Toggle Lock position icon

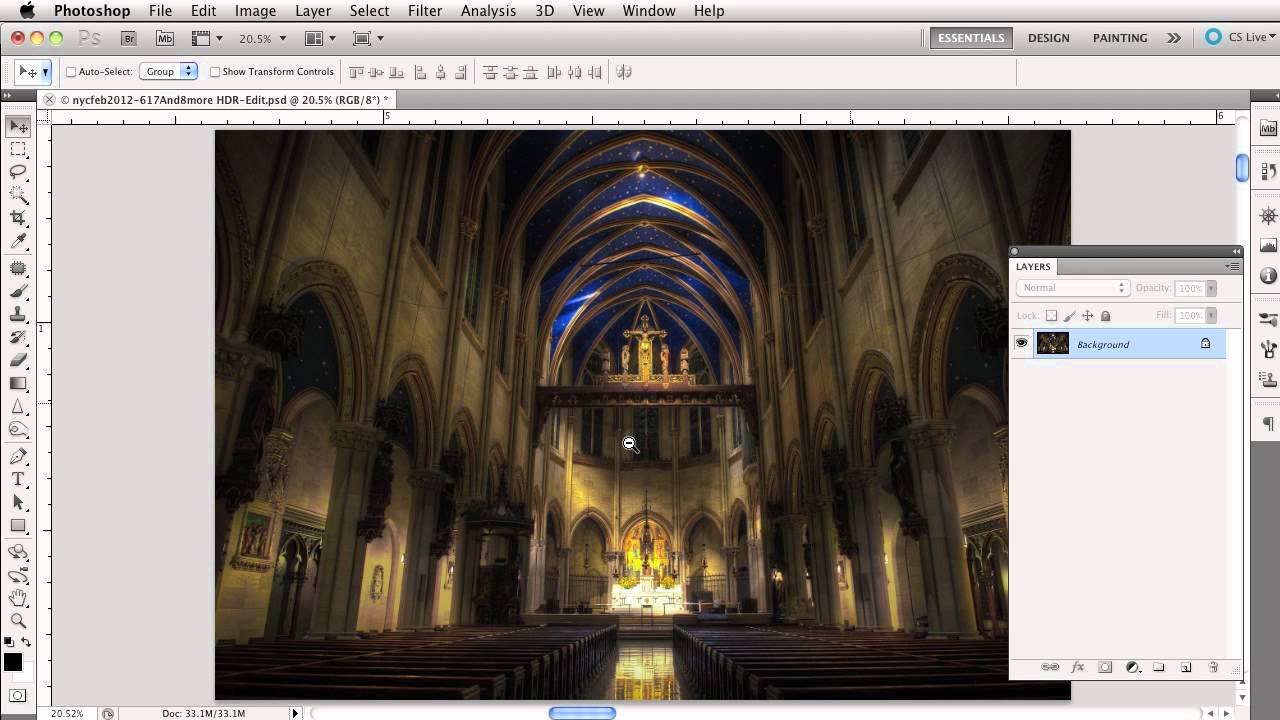1087,316
